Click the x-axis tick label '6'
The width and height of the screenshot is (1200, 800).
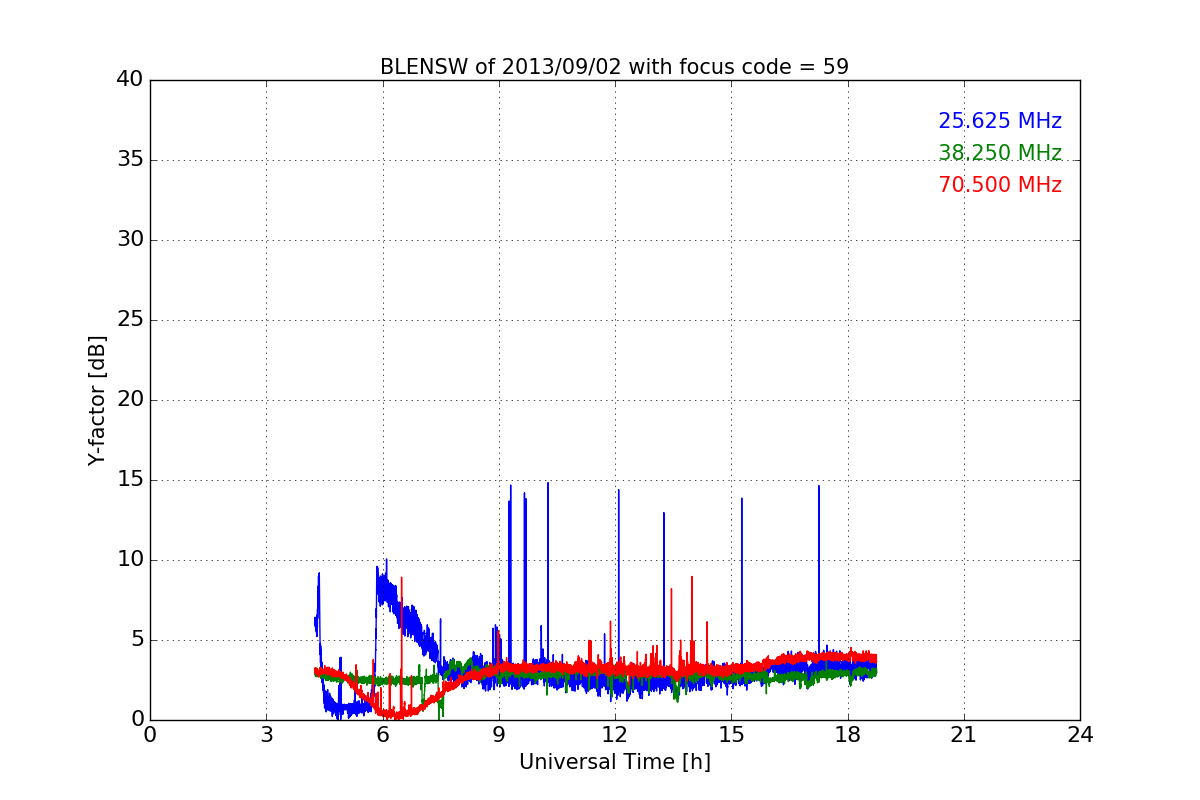coord(382,735)
